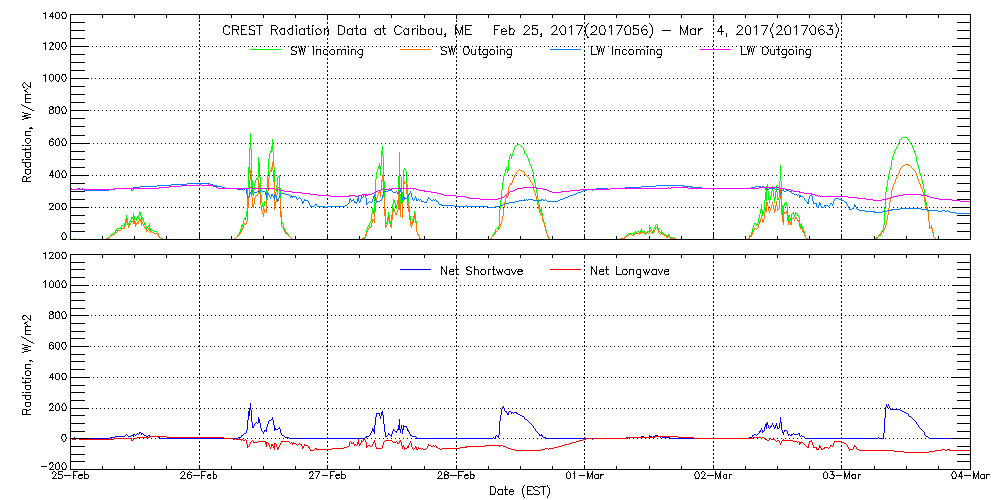Click the -200 tick on lower y-axis
Image resolution: width=1000 pixels, height=500 pixels.
point(54,466)
